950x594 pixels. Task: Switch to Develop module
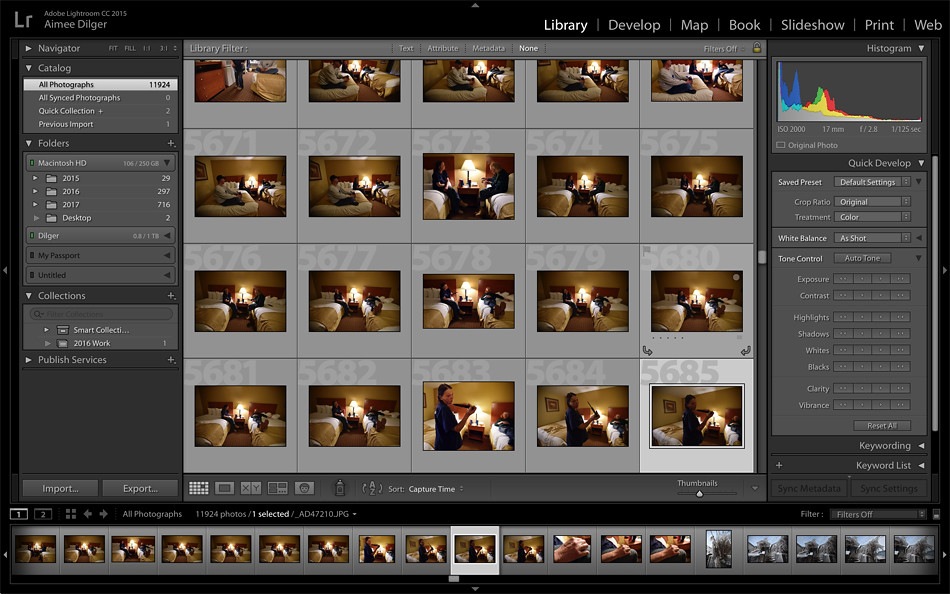634,25
